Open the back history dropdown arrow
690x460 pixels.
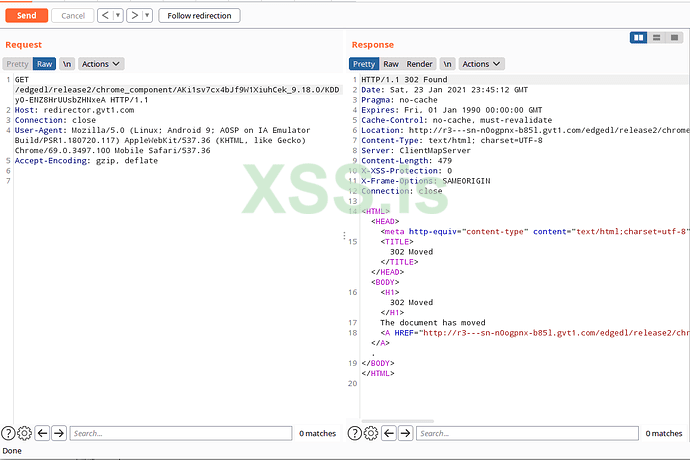(118, 15)
